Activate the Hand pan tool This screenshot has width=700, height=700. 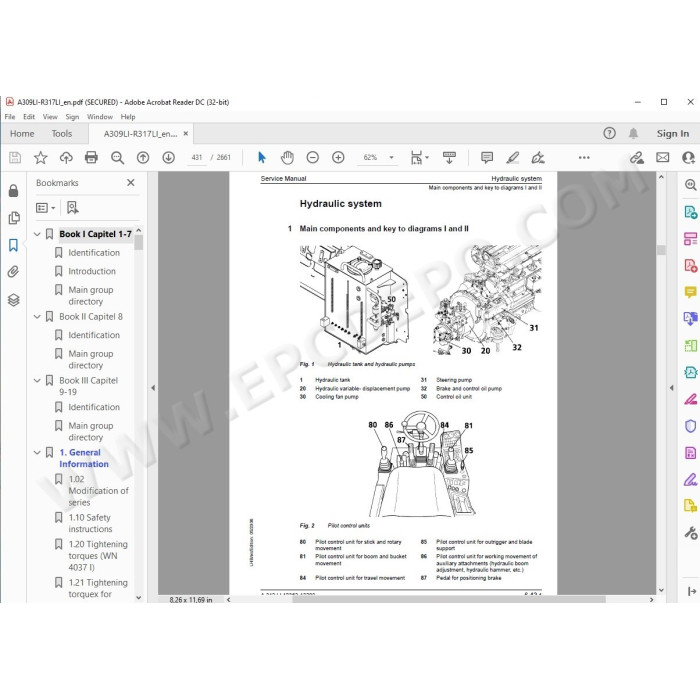287,158
